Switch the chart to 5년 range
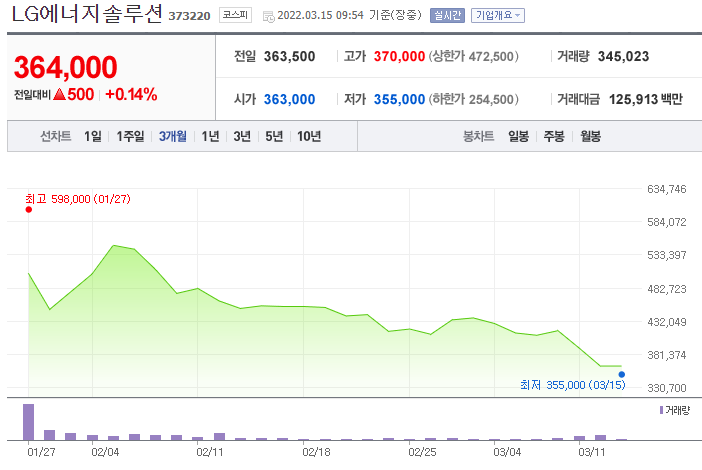This screenshot has height=470, width=702. [274, 136]
